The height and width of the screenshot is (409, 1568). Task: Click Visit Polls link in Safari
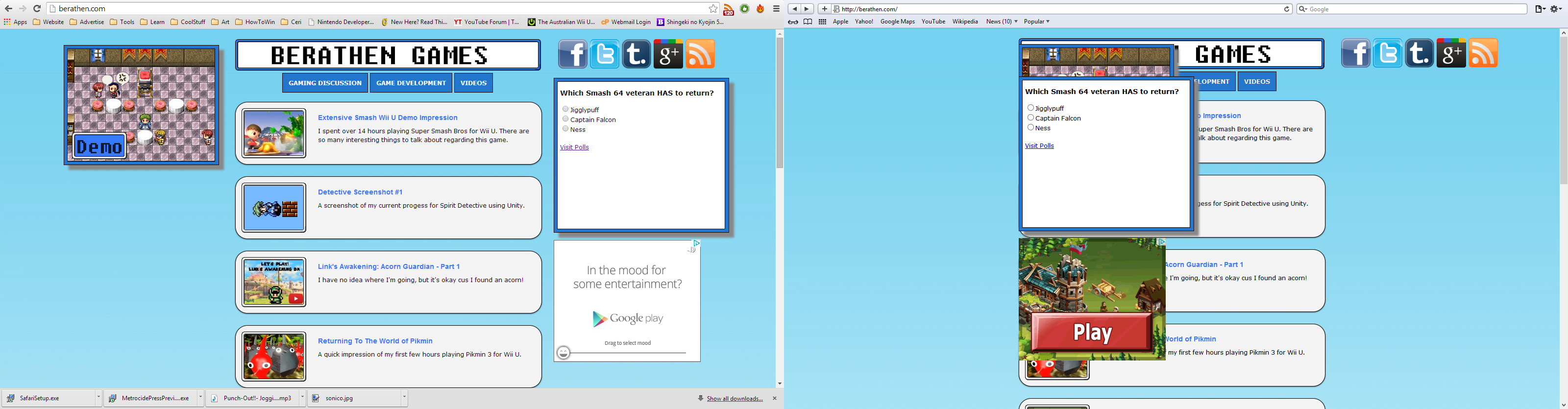pyautogui.click(x=1040, y=146)
